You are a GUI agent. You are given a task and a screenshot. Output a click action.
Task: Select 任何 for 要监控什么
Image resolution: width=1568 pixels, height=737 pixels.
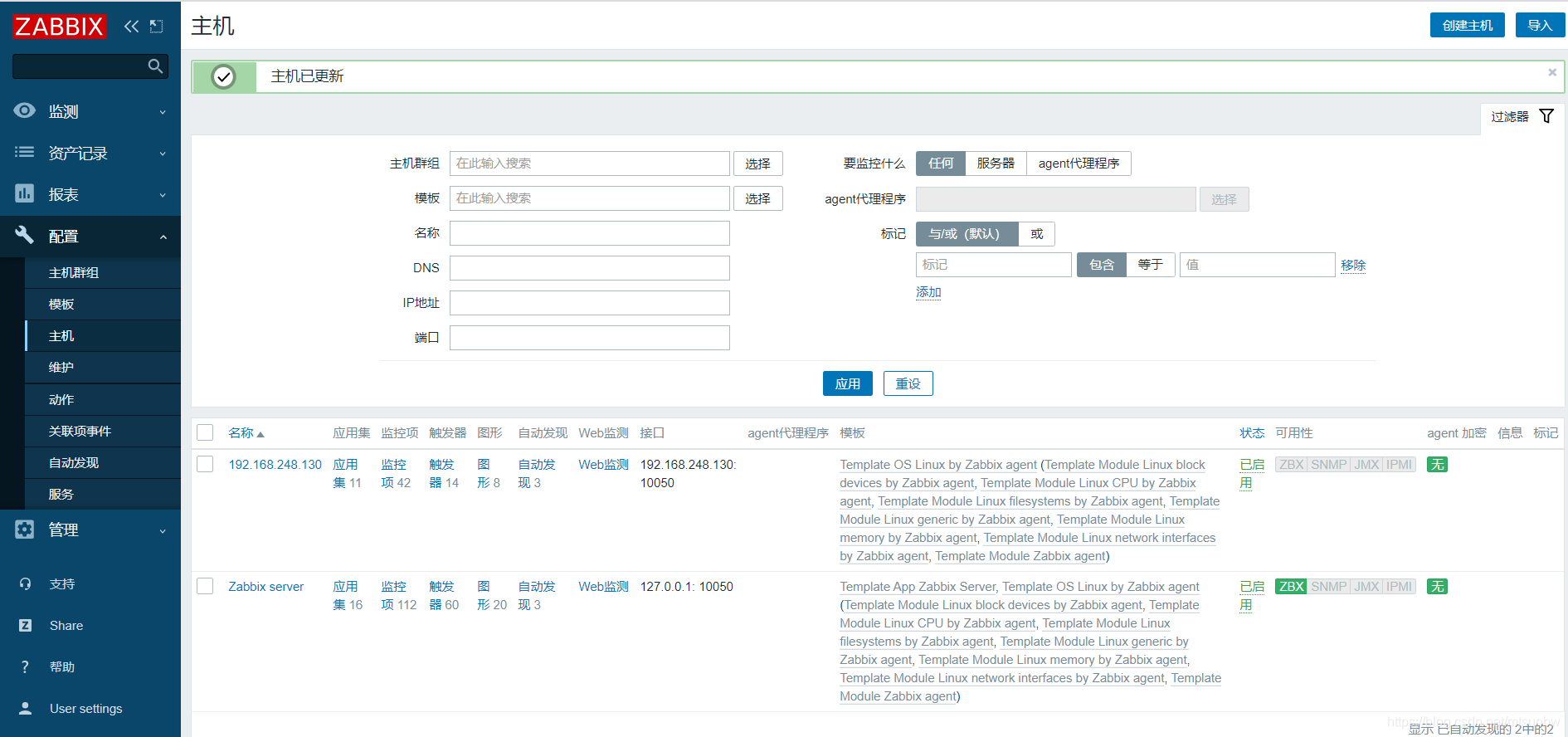pyautogui.click(x=941, y=164)
